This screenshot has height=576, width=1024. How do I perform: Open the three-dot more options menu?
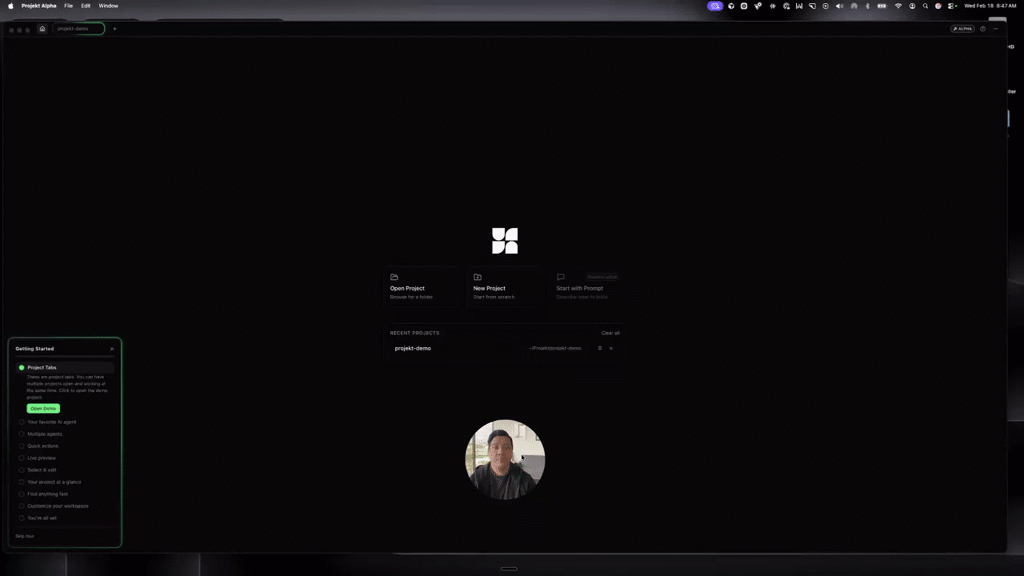coord(996,29)
